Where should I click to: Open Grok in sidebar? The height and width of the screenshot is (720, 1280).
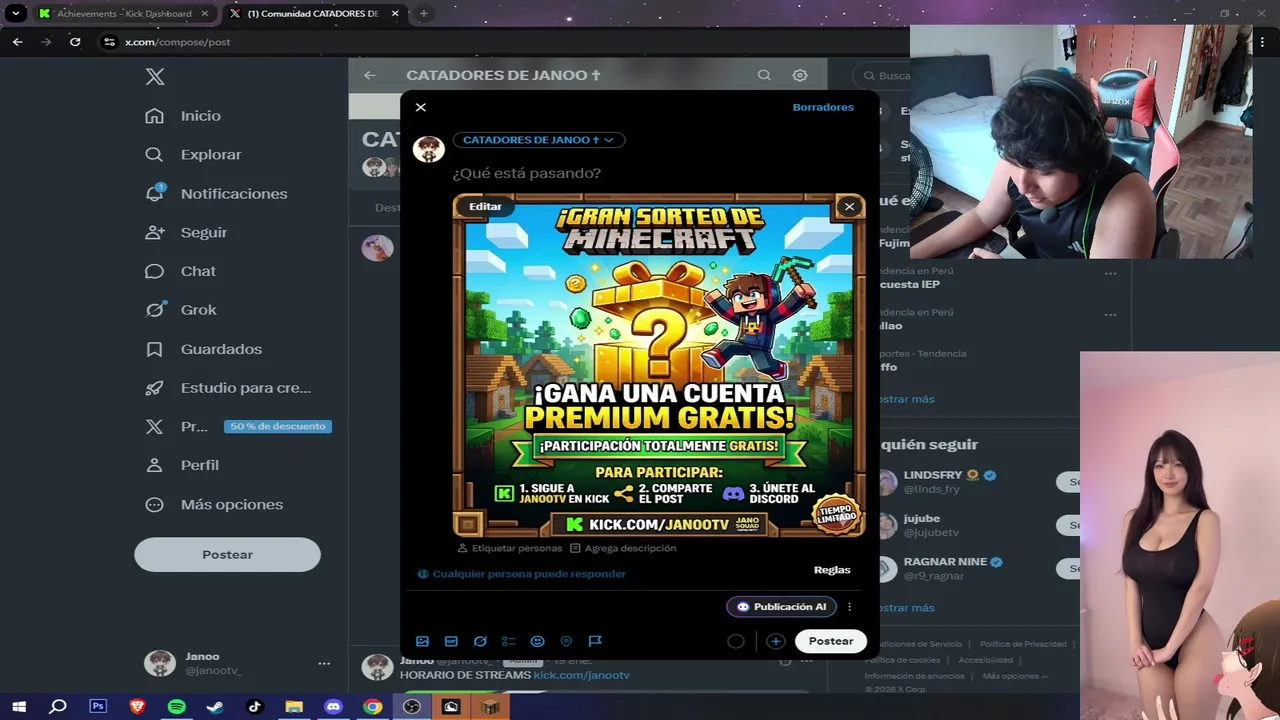coord(181,310)
